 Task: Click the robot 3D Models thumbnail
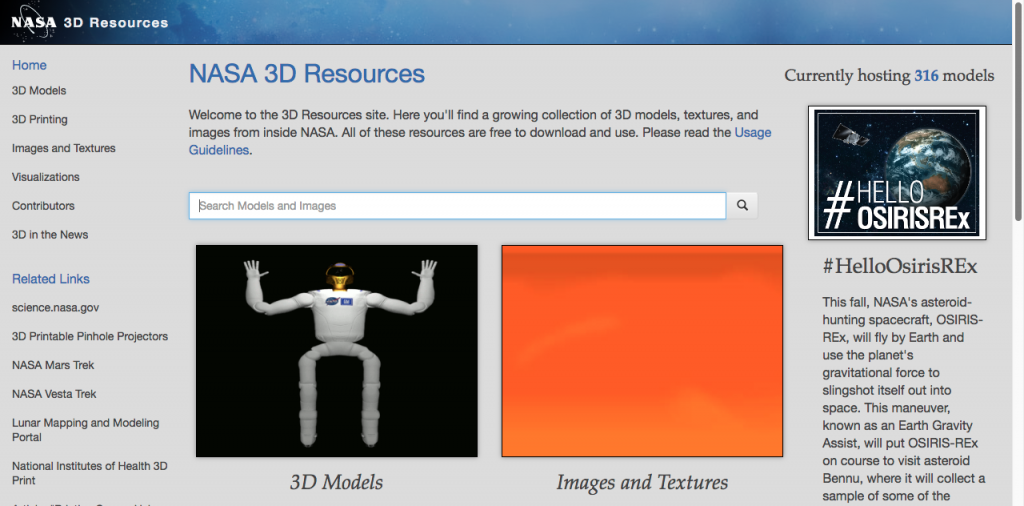tap(336, 351)
